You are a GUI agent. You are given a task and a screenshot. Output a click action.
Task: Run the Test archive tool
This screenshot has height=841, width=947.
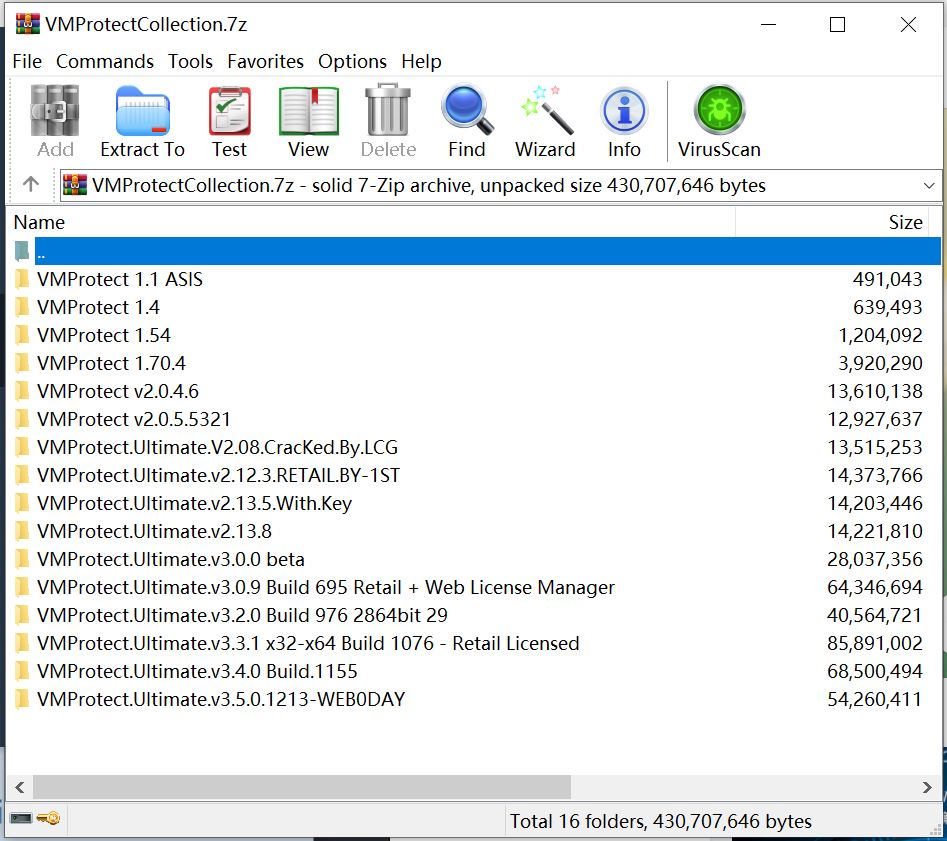(230, 111)
